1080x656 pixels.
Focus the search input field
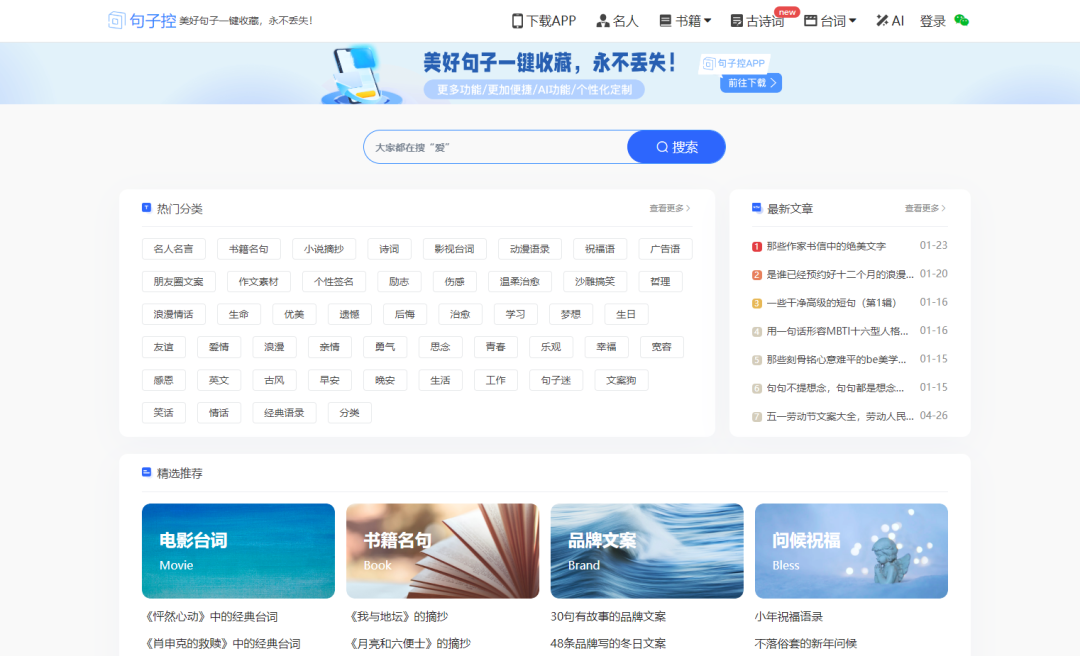496,147
